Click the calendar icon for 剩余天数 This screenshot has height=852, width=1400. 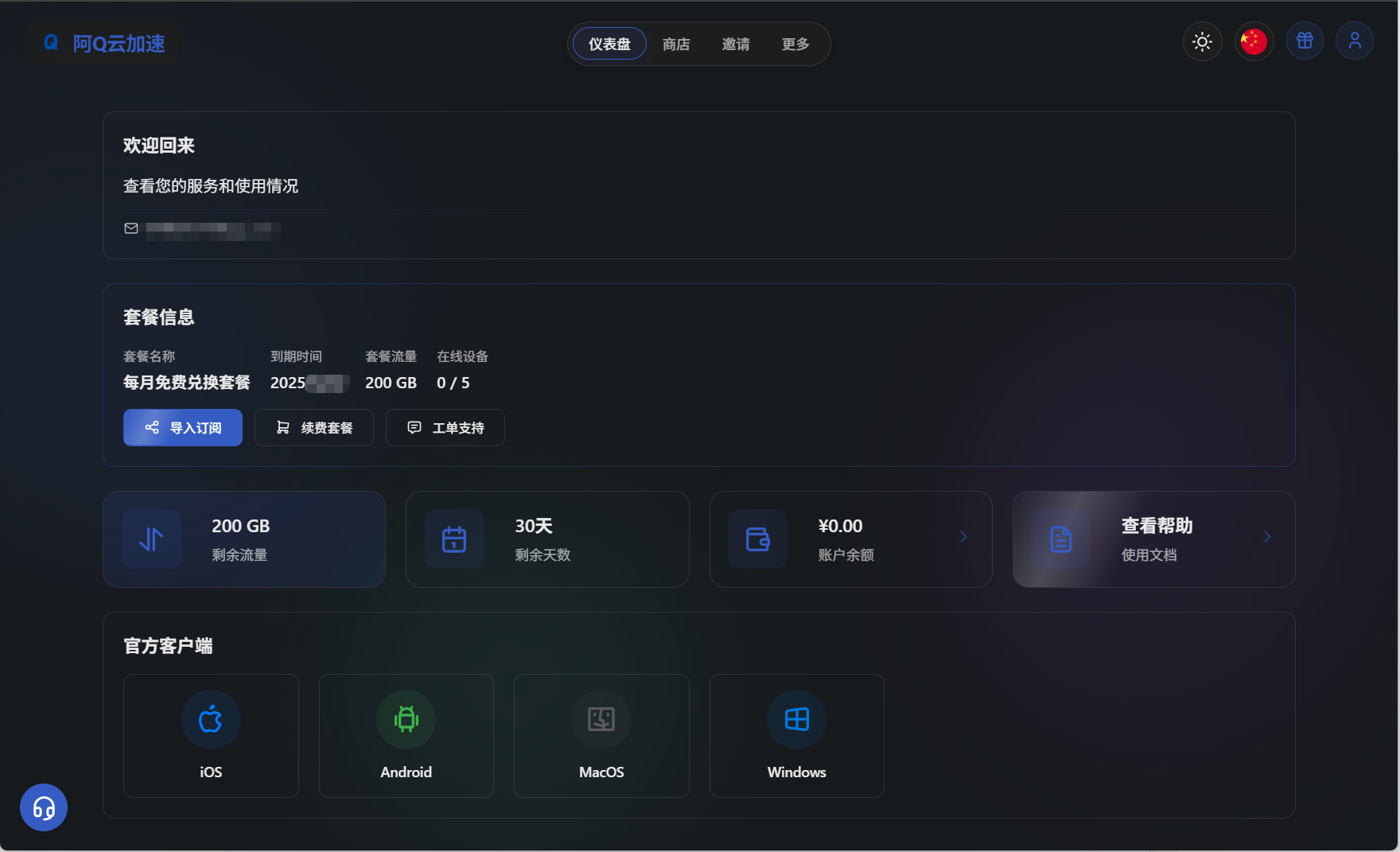coord(454,539)
